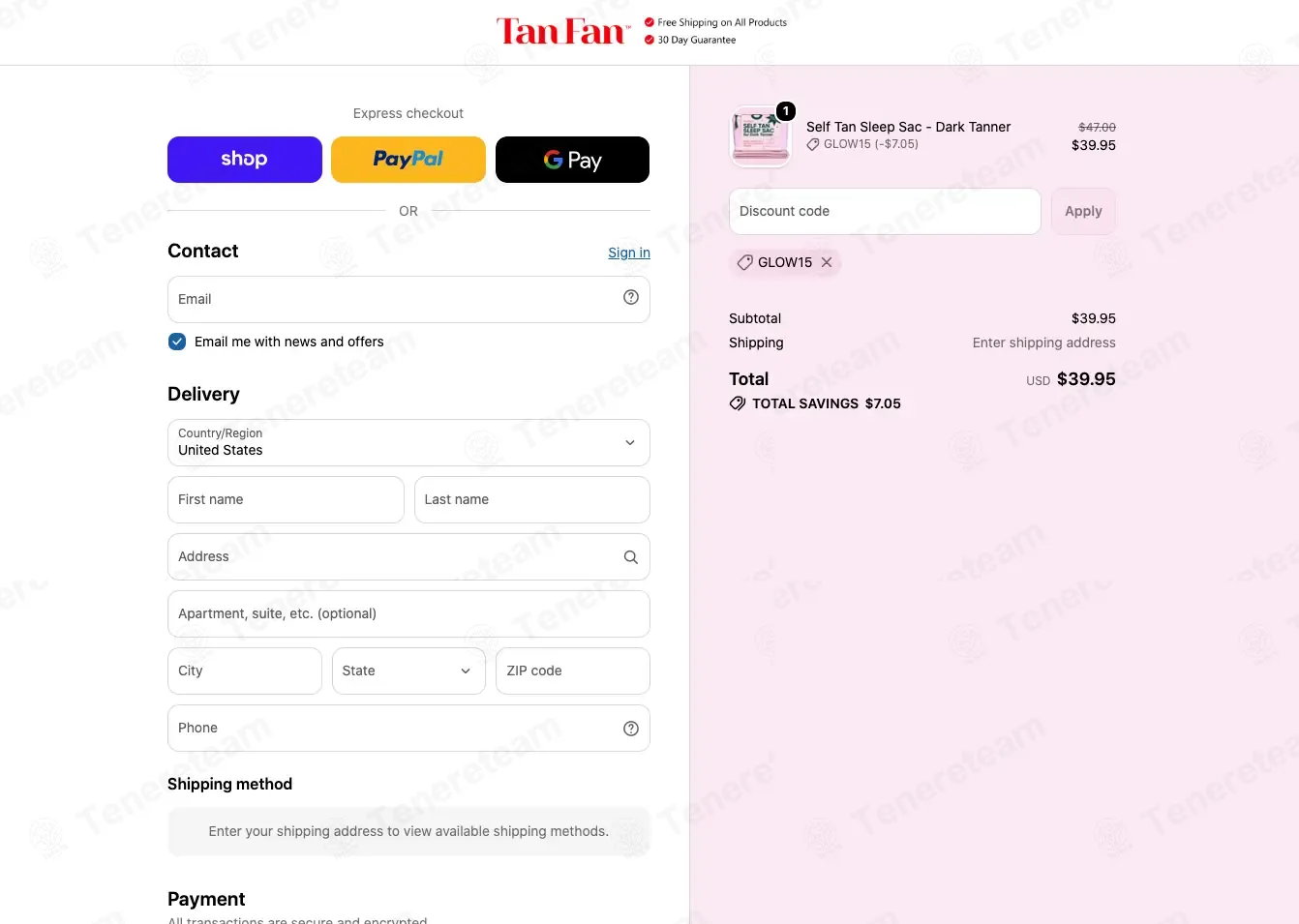Viewport: 1299px width, 924px height.
Task: Focus the Last name field
Action: click(x=532, y=499)
